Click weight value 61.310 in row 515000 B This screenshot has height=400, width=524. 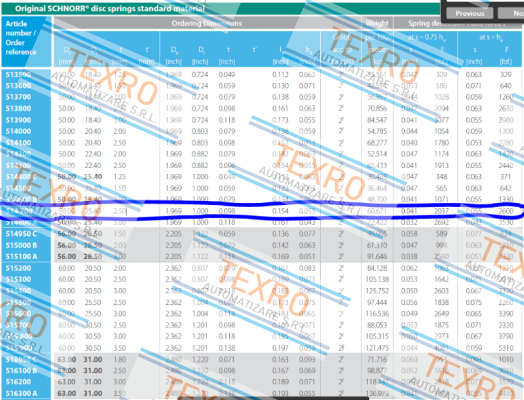377,245
